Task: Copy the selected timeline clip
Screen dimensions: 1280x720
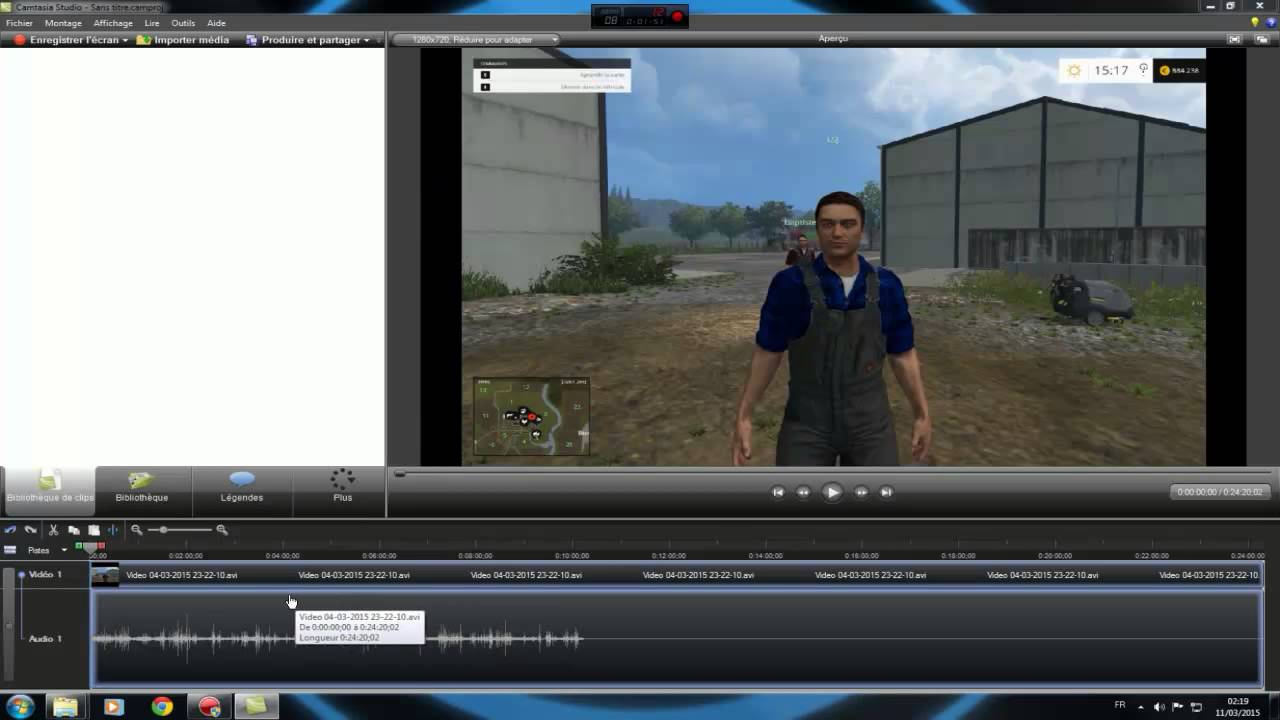Action: point(74,530)
